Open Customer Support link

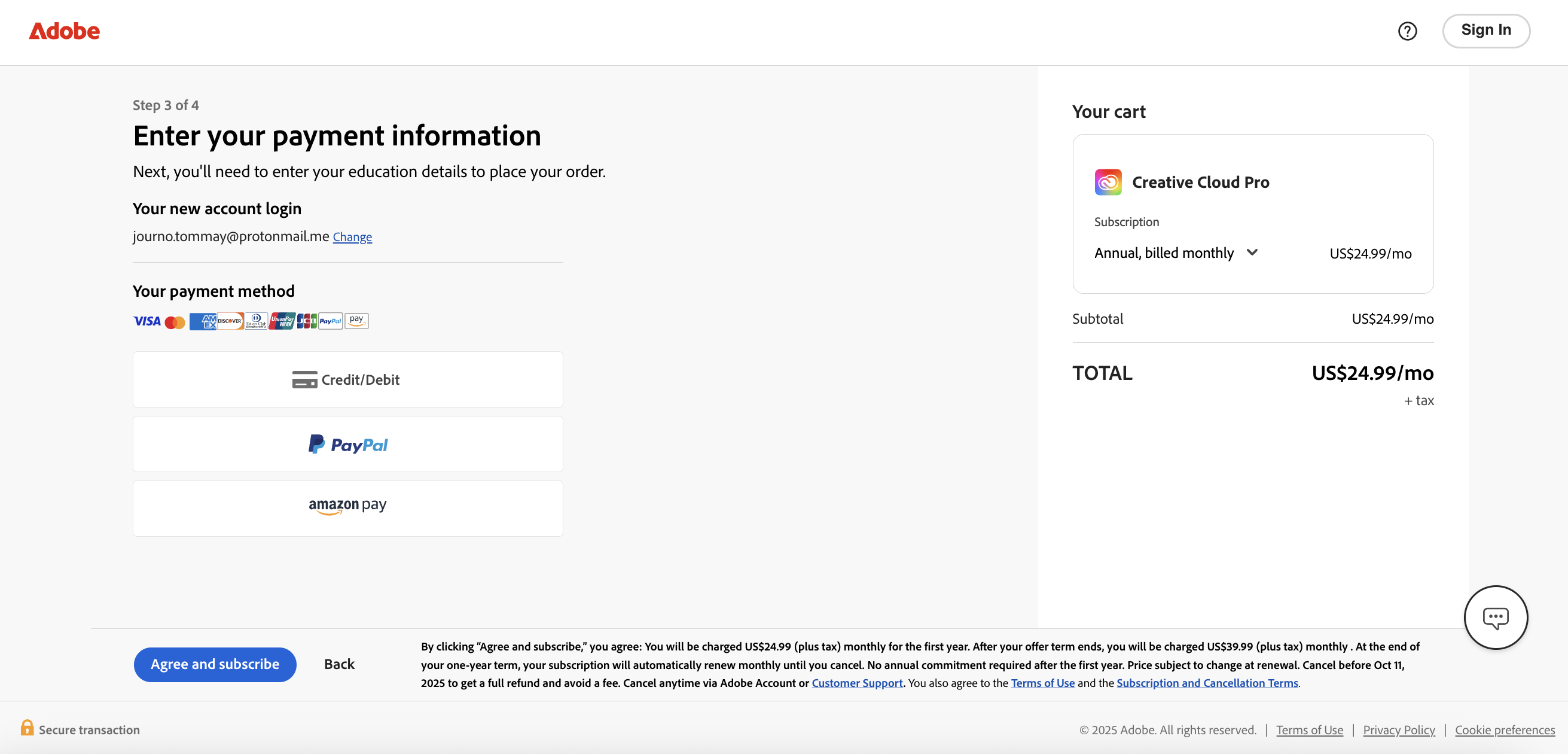click(856, 683)
